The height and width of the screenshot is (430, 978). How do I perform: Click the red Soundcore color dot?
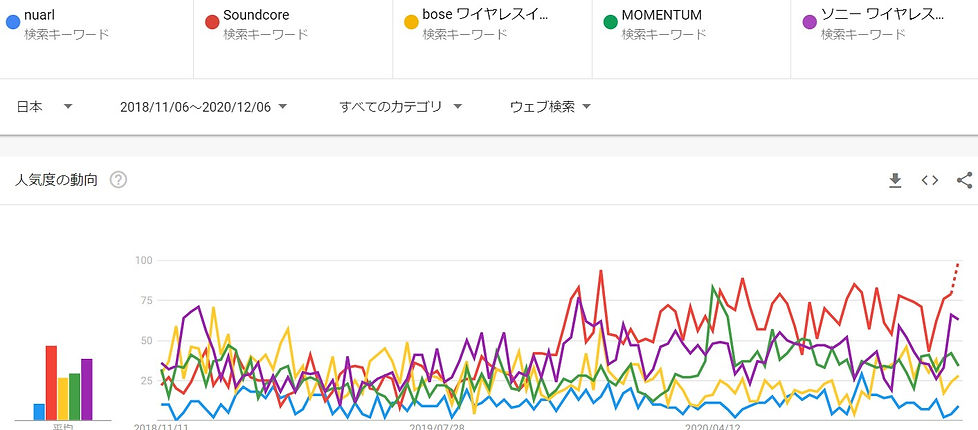[212, 22]
